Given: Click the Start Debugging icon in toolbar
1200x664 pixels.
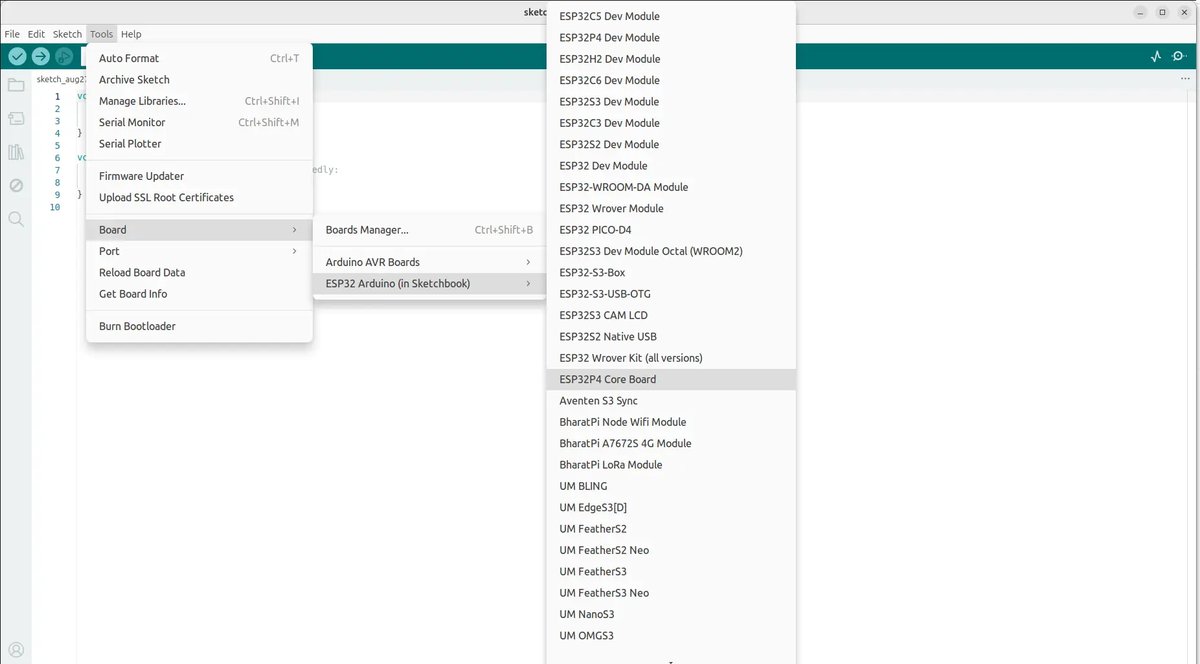Looking at the screenshot, I should coord(64,56).
